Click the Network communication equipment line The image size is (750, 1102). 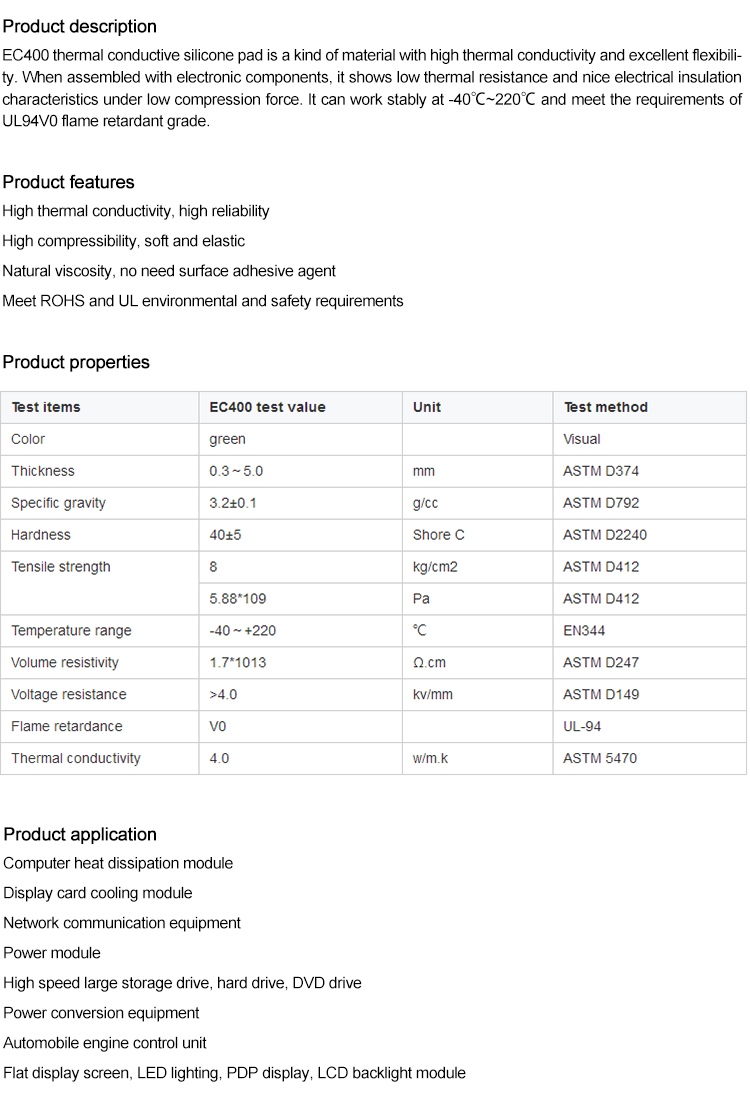pos(122,923)
